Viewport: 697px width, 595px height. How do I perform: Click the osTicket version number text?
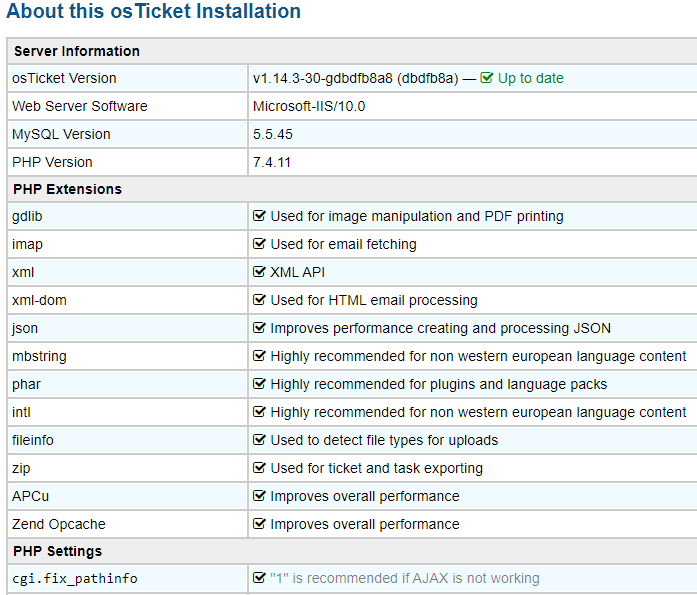[x=355, y=78]
